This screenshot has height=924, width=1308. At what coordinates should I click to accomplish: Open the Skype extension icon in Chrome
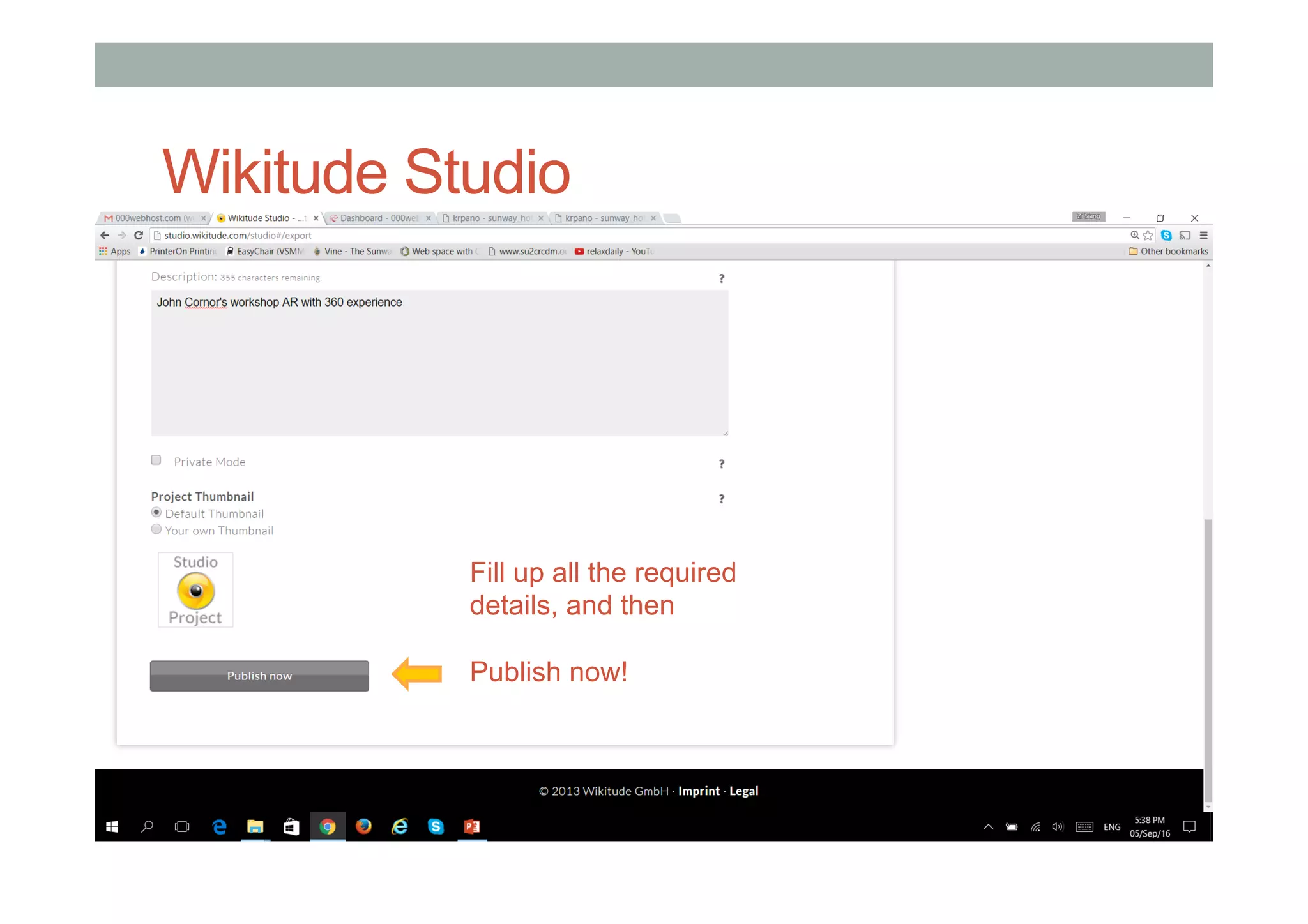click(x=1166, y=235)
